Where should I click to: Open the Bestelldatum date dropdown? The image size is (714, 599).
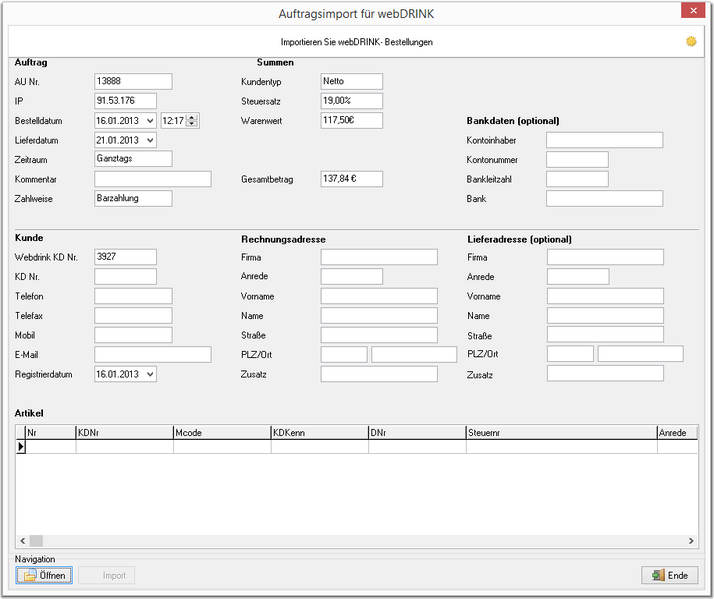(150, 121)
